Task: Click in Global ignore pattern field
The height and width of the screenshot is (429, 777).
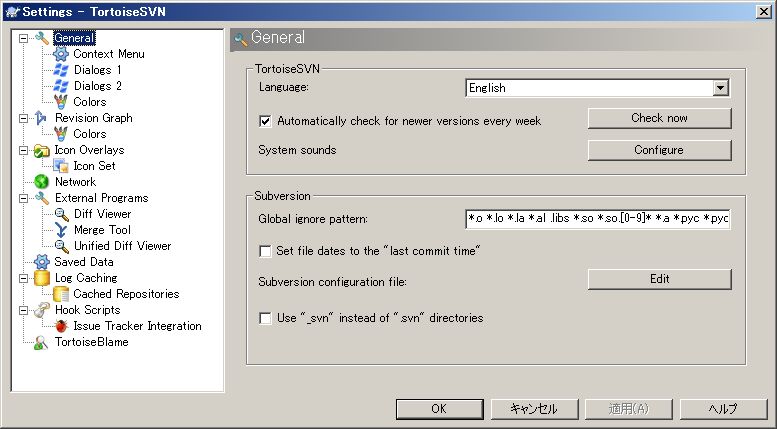Action: [x=597, y=218]
